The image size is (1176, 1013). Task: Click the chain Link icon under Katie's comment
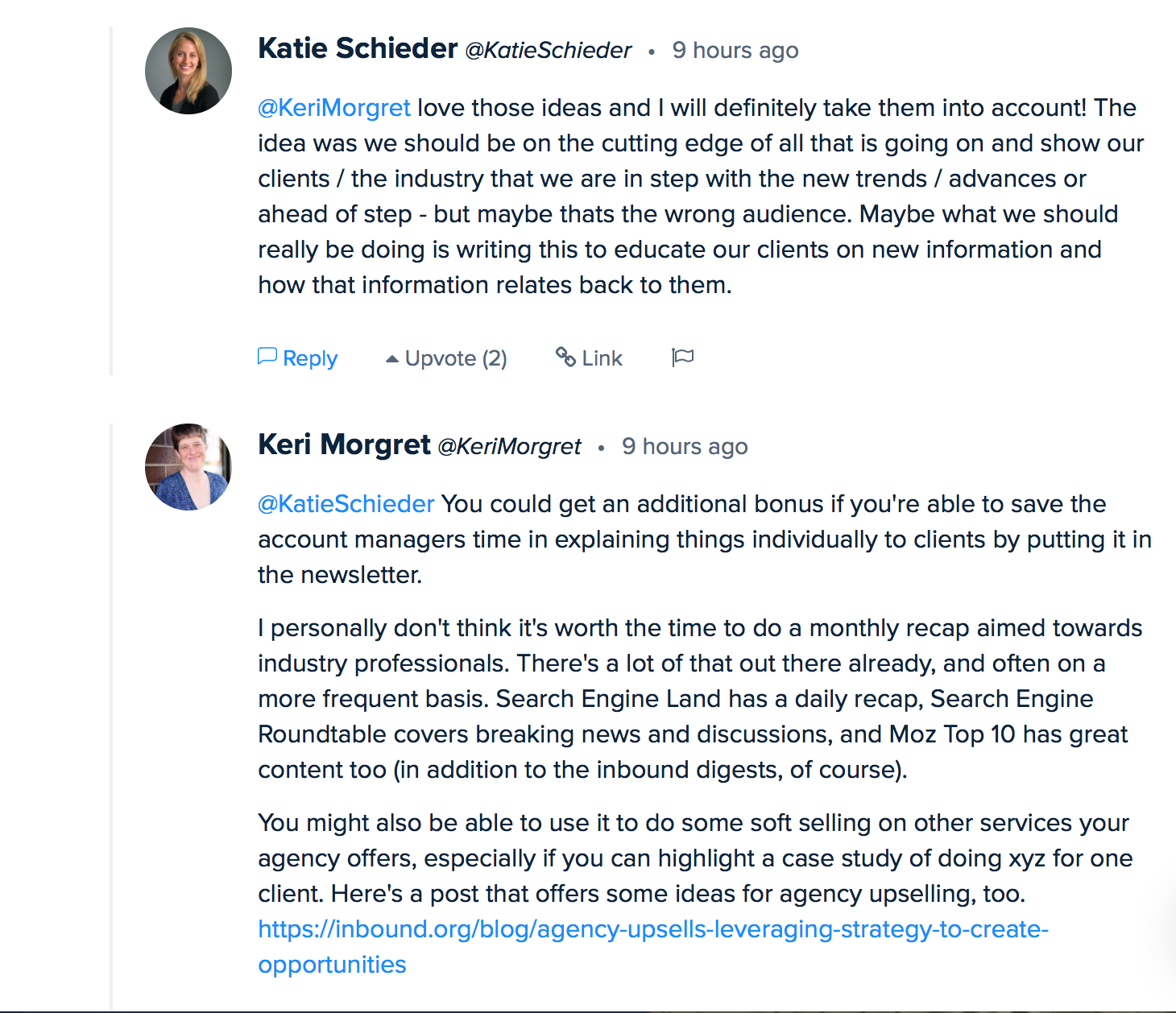pyautogui.click(x=565, y=357)
